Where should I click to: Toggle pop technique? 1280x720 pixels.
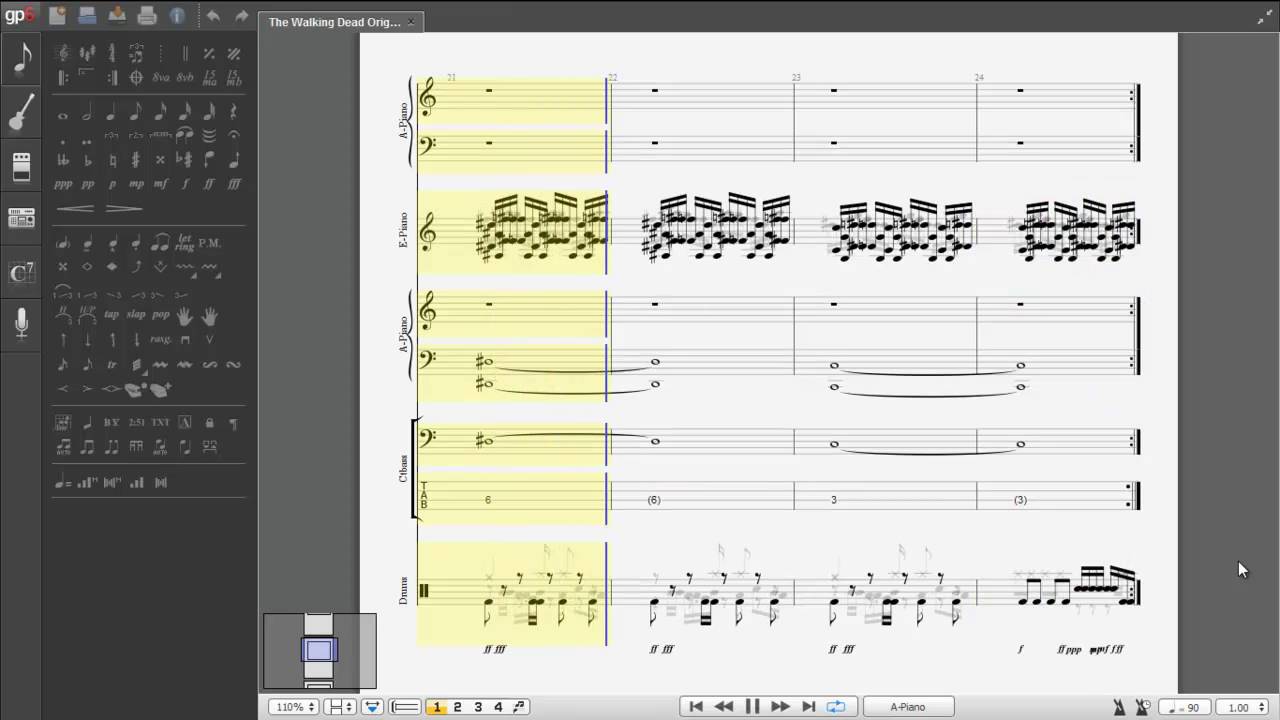[x=161, y=314]
